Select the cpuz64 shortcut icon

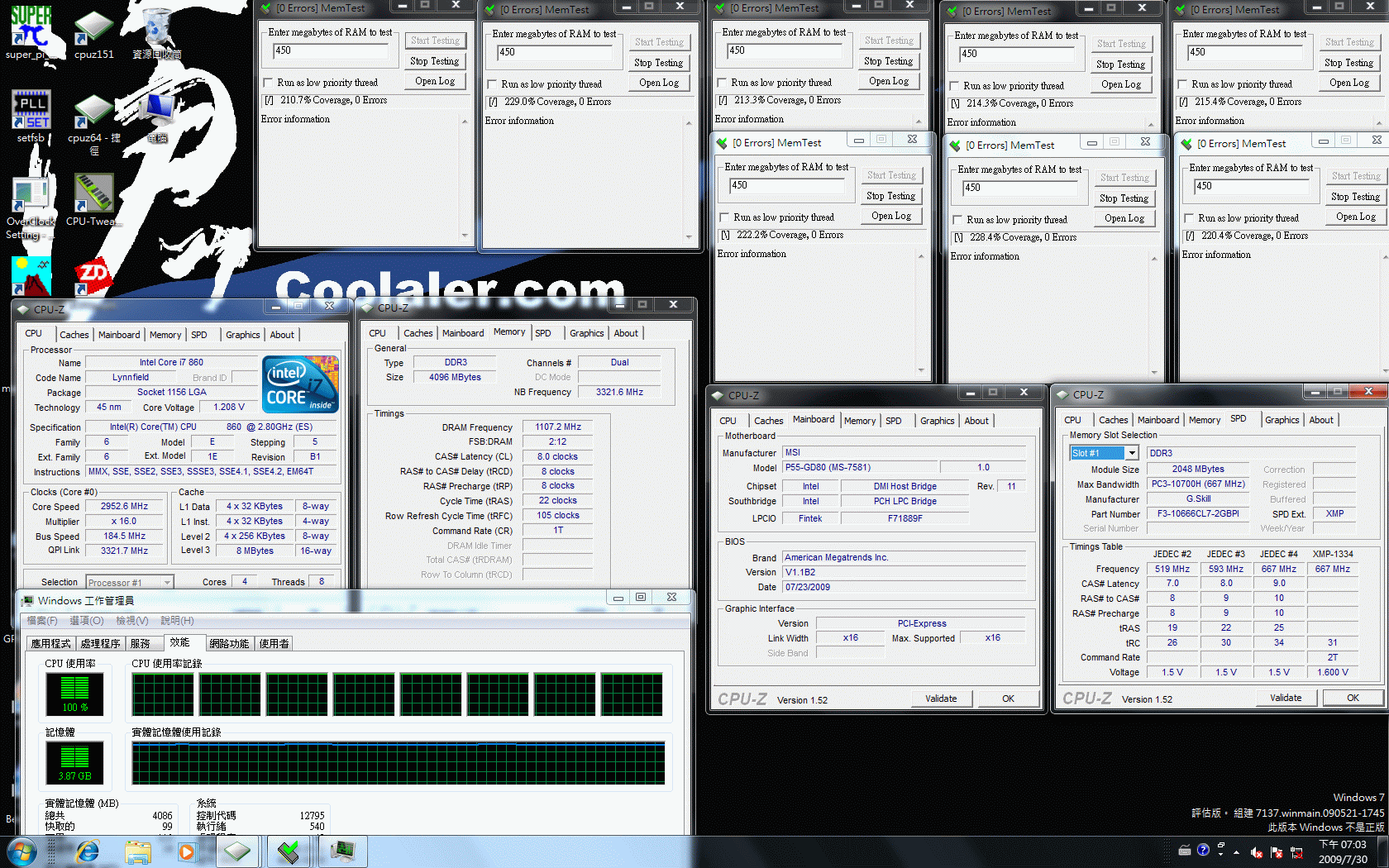(x=93, y=122)
